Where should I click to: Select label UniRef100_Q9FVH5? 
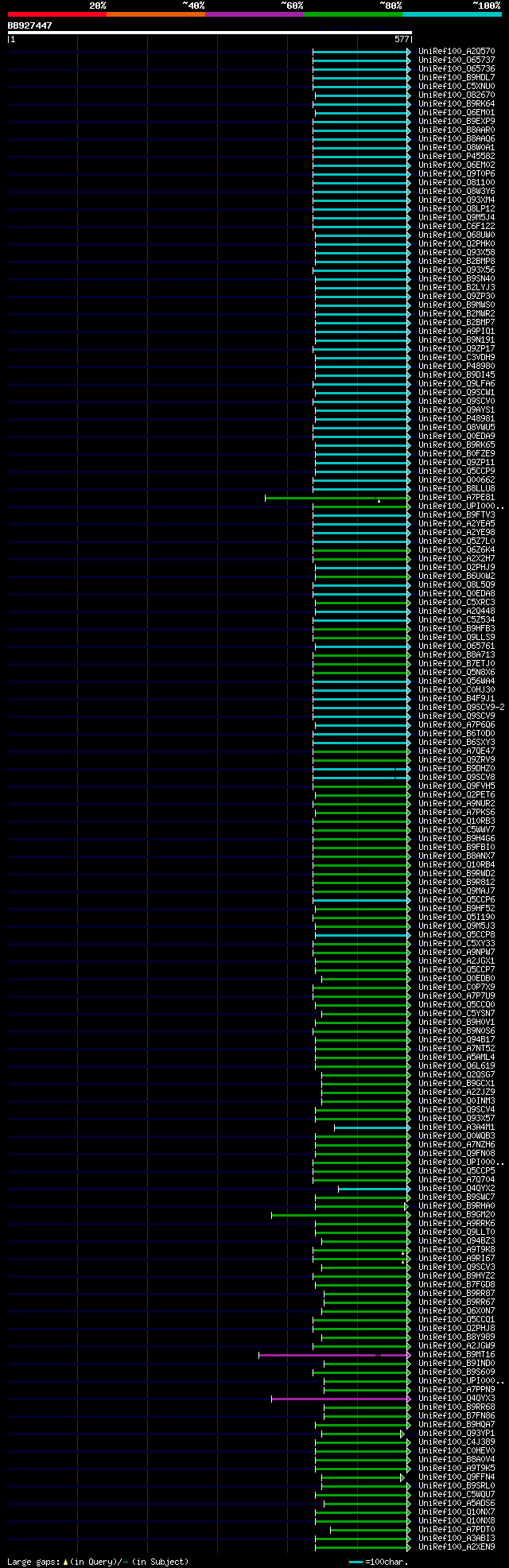457,786
